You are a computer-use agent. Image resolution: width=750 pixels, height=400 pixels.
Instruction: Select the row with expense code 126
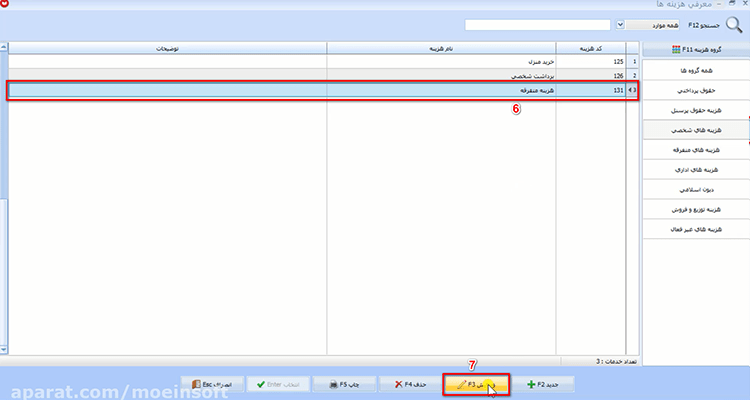click(323, 76)
